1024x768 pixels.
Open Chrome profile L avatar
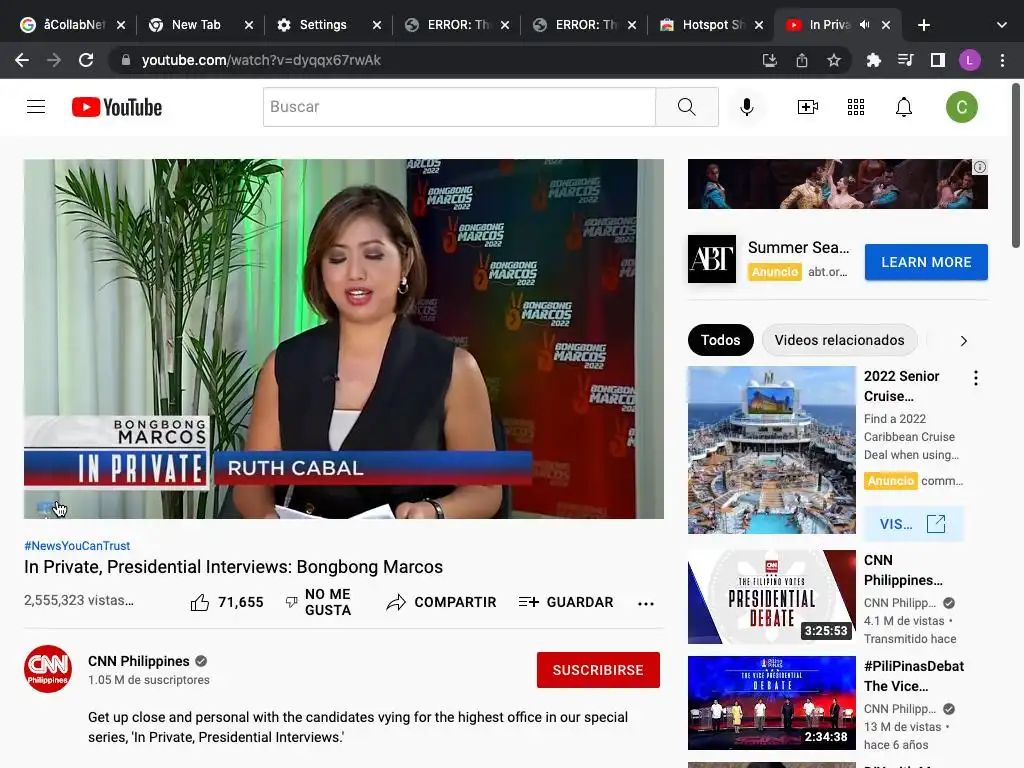click(970, 60)
